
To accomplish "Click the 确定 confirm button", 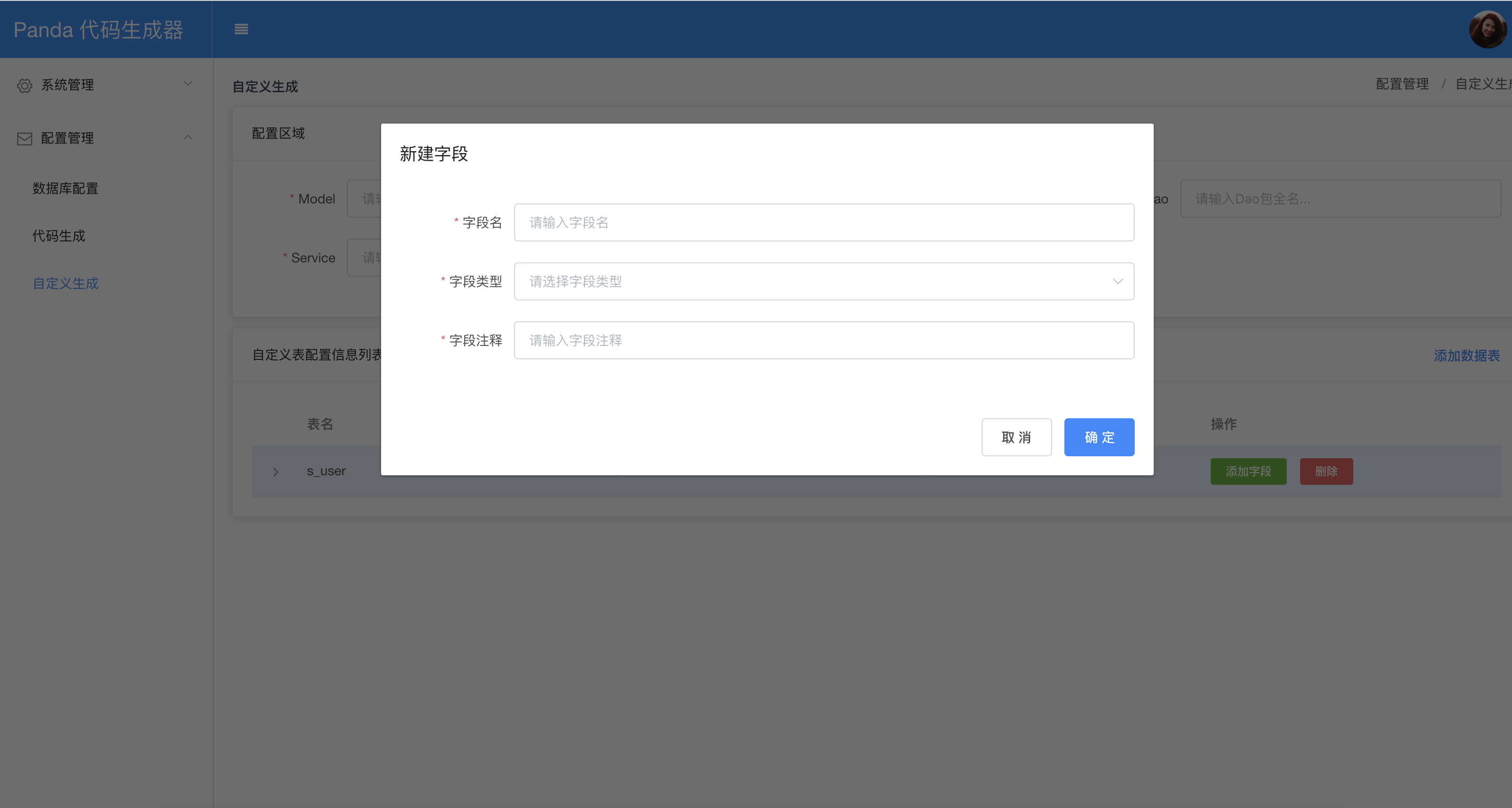I will 1099,437.
